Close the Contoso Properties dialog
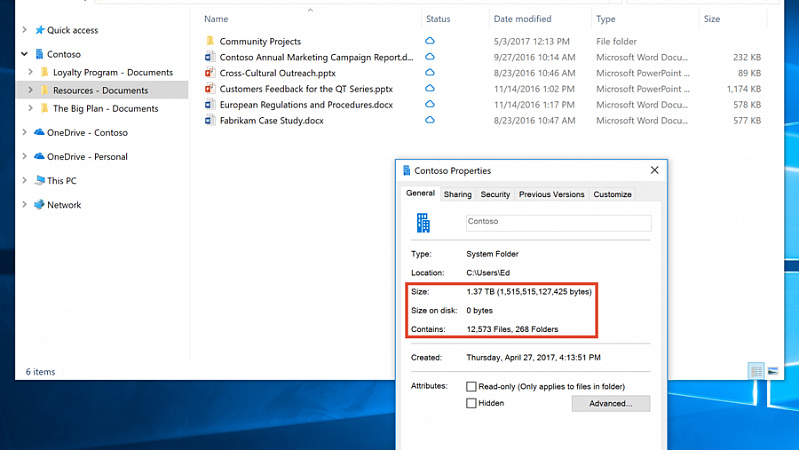Image resolution: width=799 pixels, height=450 pixels. 655,170
